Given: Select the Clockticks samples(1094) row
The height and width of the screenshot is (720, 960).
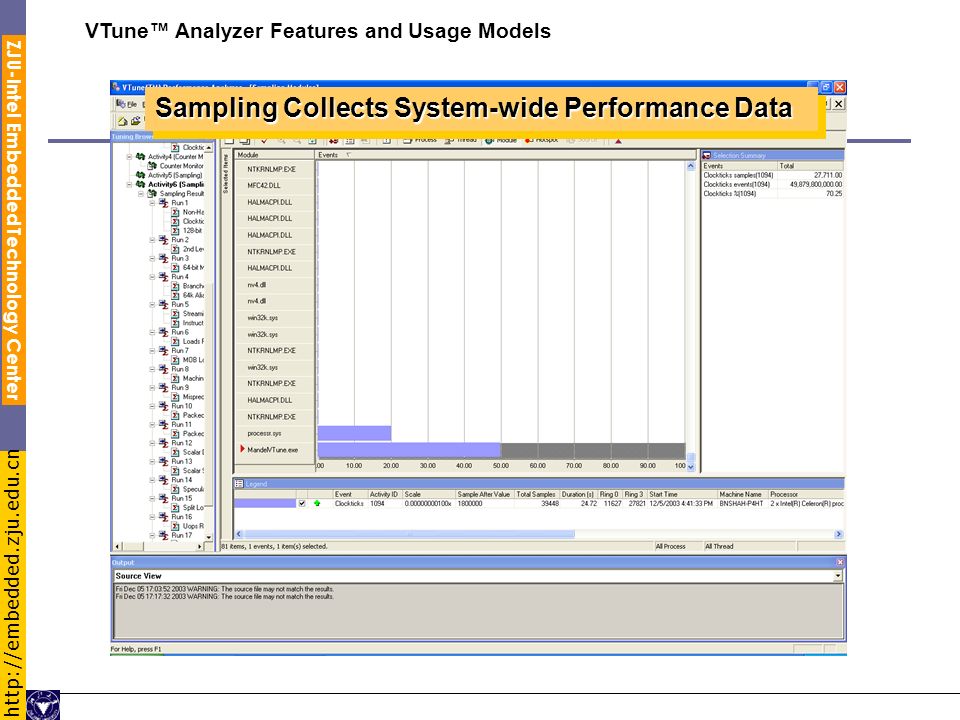Looking at the screenshot, I should click(773, 175).
